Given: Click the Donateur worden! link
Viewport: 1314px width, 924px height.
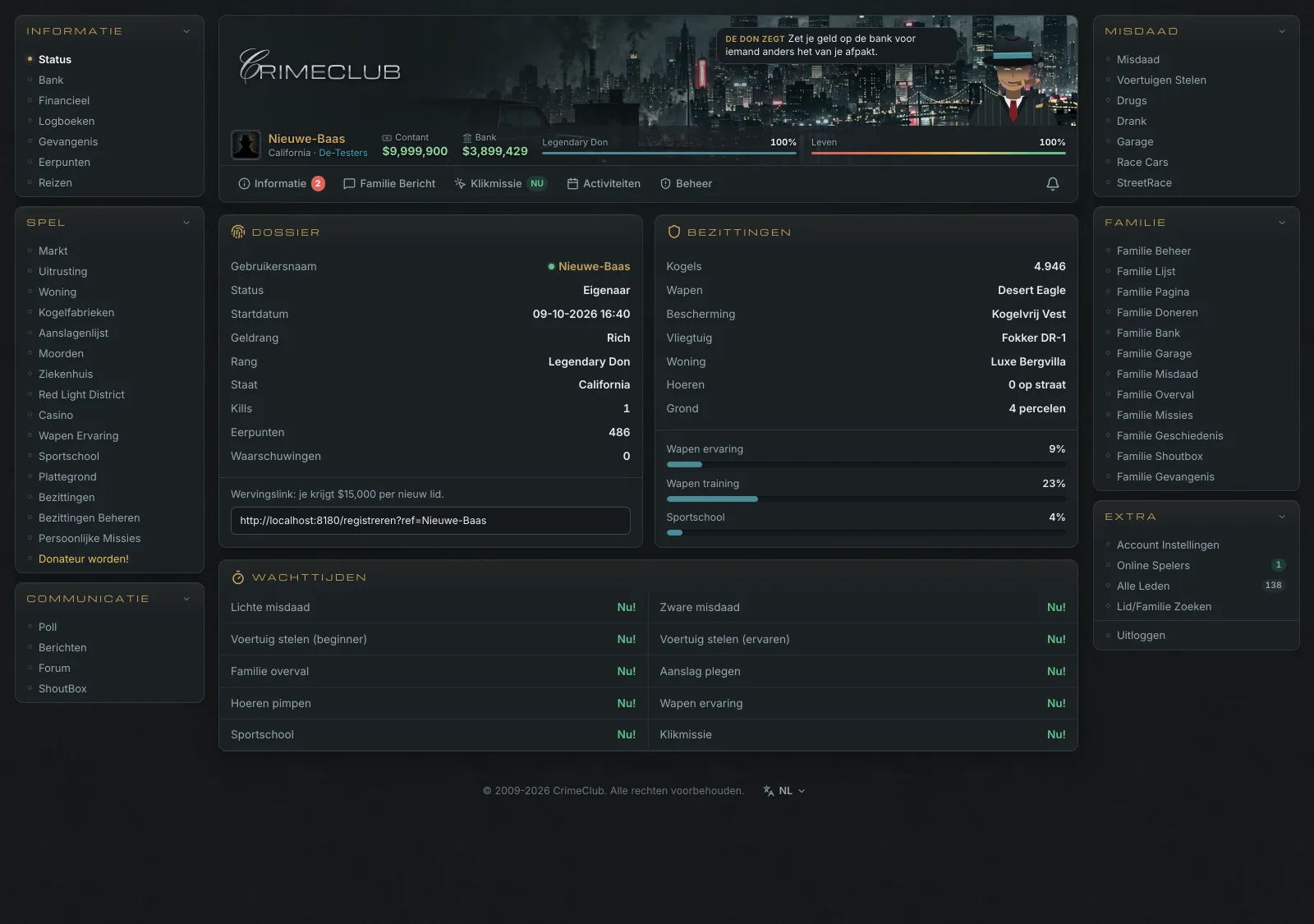Looking at the screenshot, I should click(x=84, y=559).
